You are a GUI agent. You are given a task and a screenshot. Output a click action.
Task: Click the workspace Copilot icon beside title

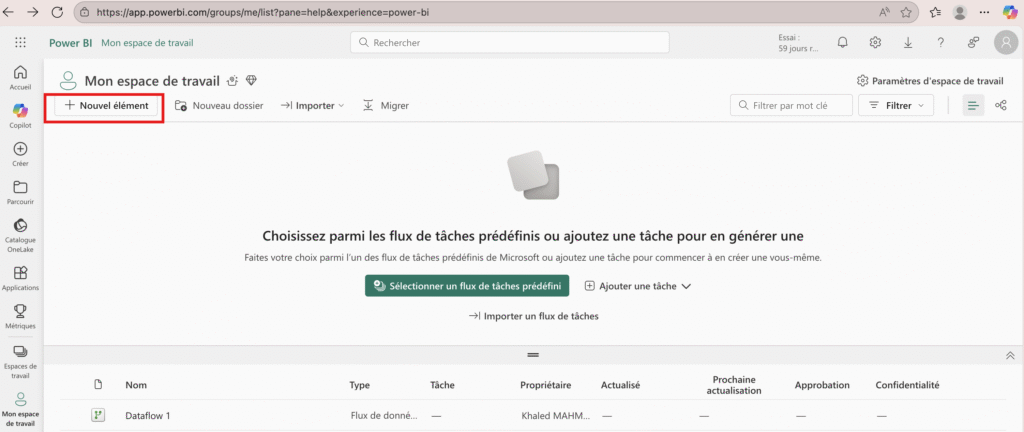232,80
